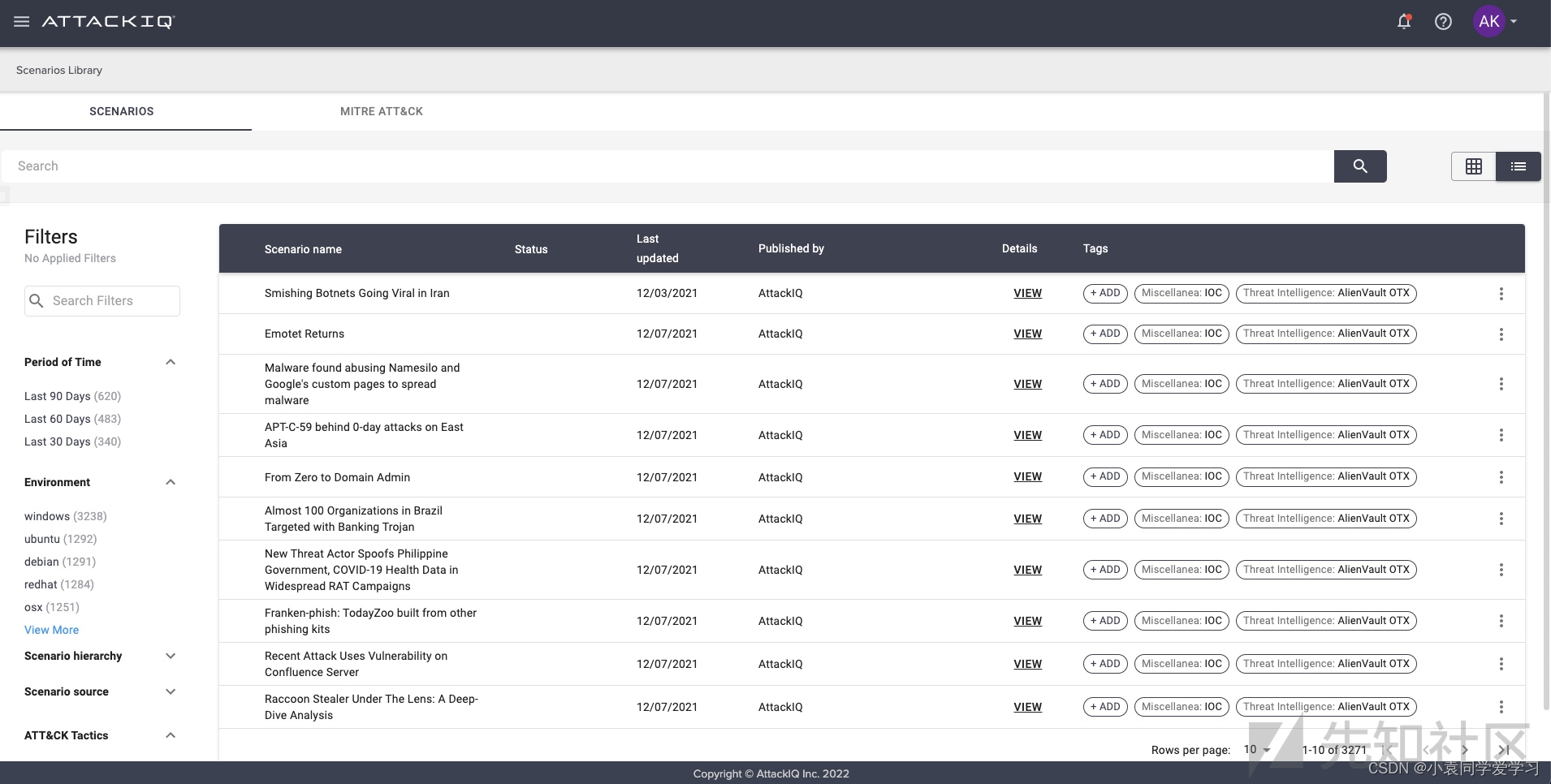The image size is (1551, 784).
Task: Open row menu for Raccoon Stealer scenario
Action: pyautogui.click(x=1501, y=707)
